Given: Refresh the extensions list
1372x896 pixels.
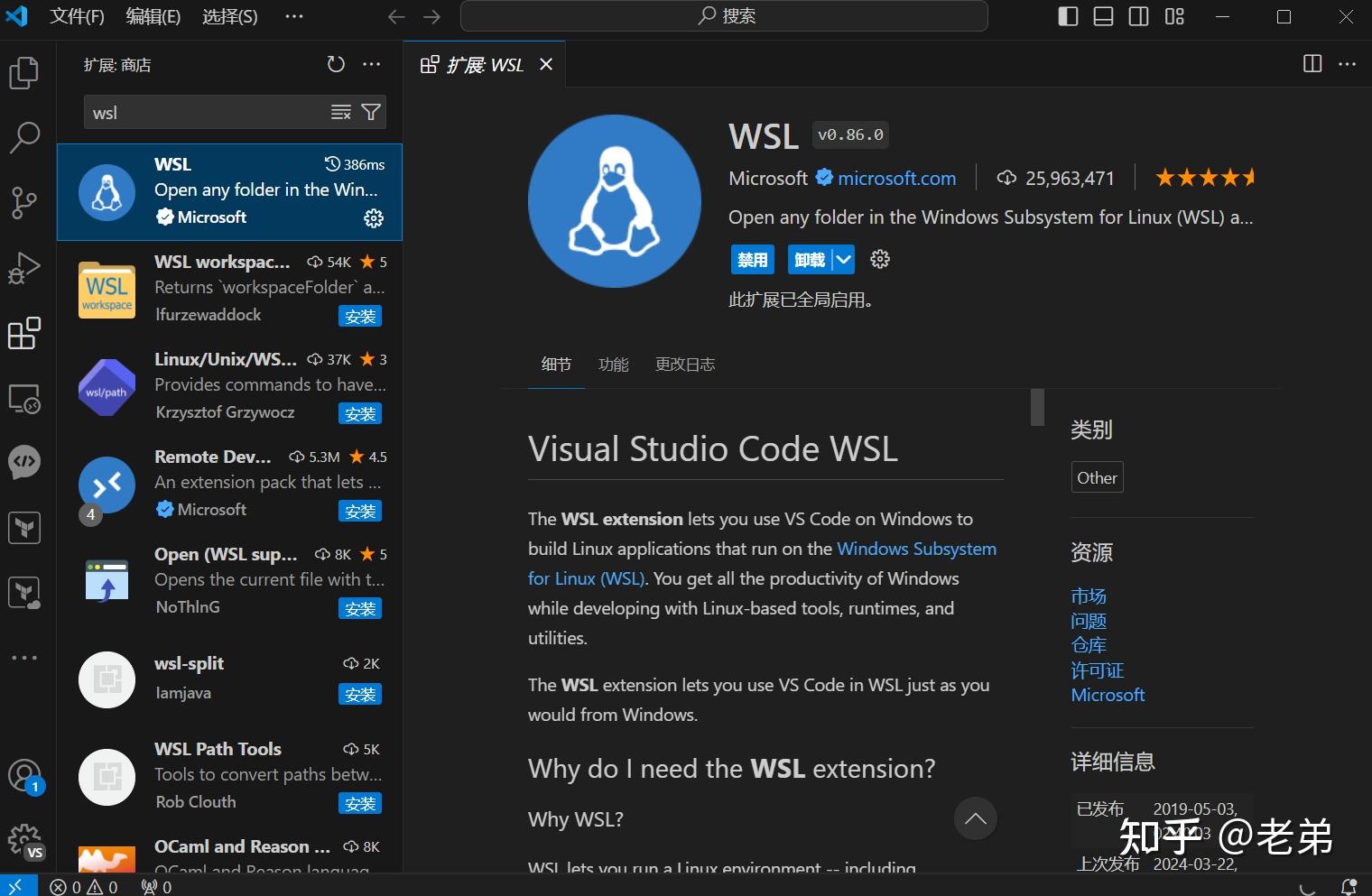Looking at the screenshot, I should coord(337,64).
